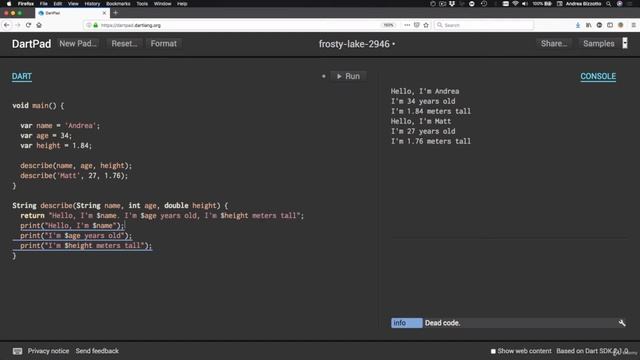Focus the browser Search field
640x360 pixels.
[484, 25]
